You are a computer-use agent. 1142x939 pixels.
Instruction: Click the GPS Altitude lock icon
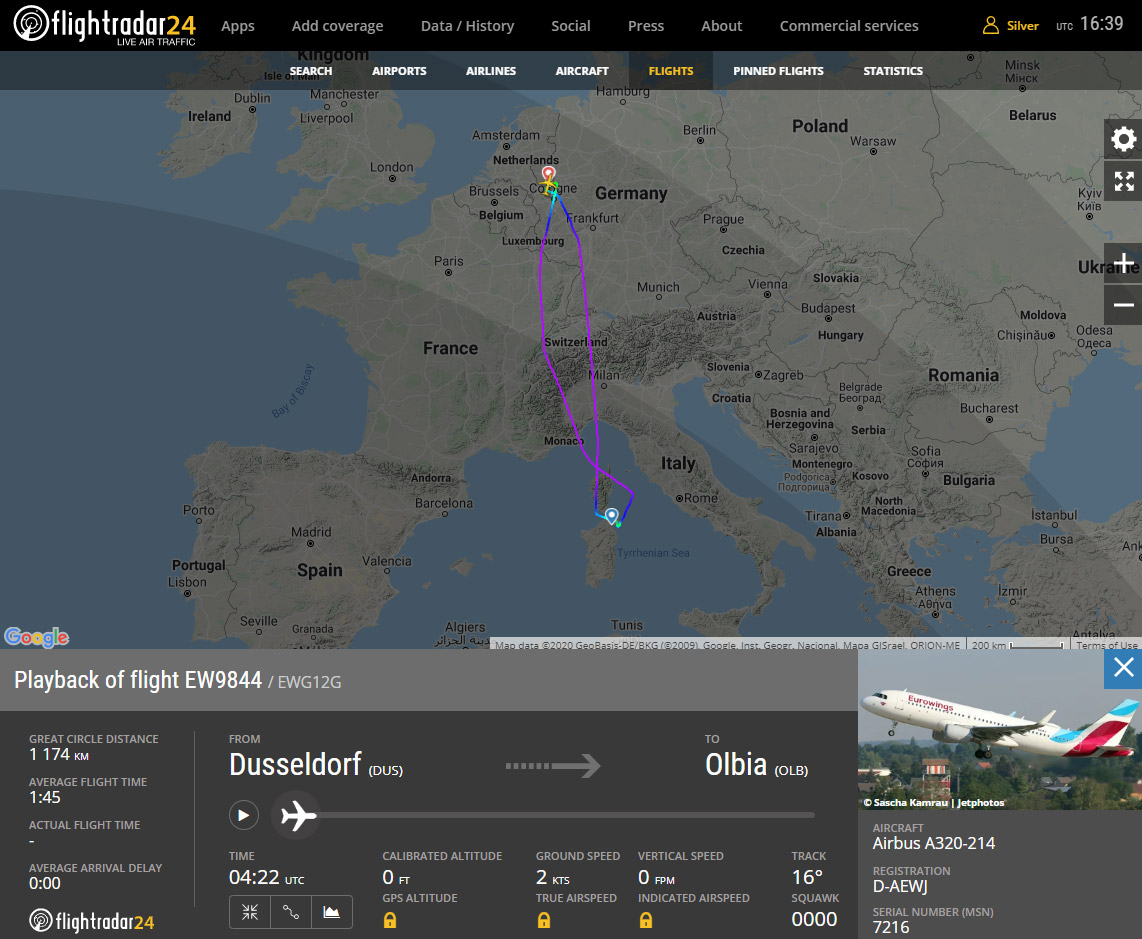pos(390,920)
